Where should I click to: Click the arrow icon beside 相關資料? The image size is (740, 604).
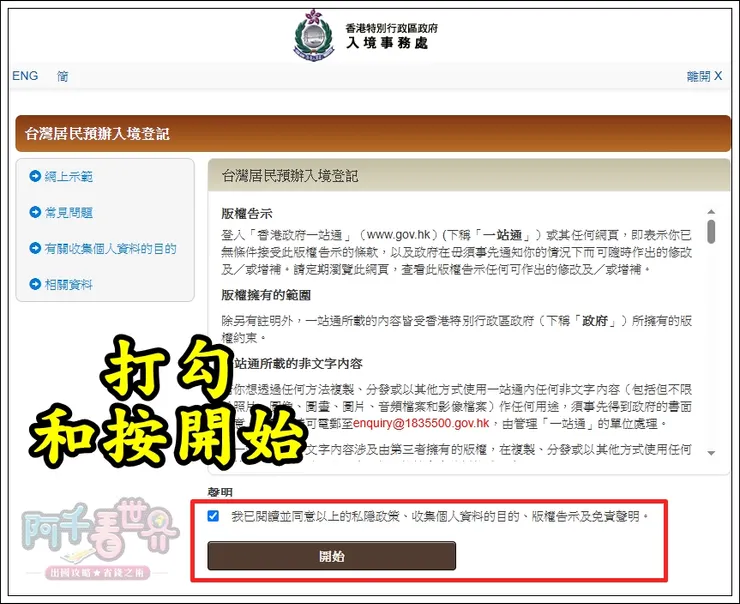(35, 284)
